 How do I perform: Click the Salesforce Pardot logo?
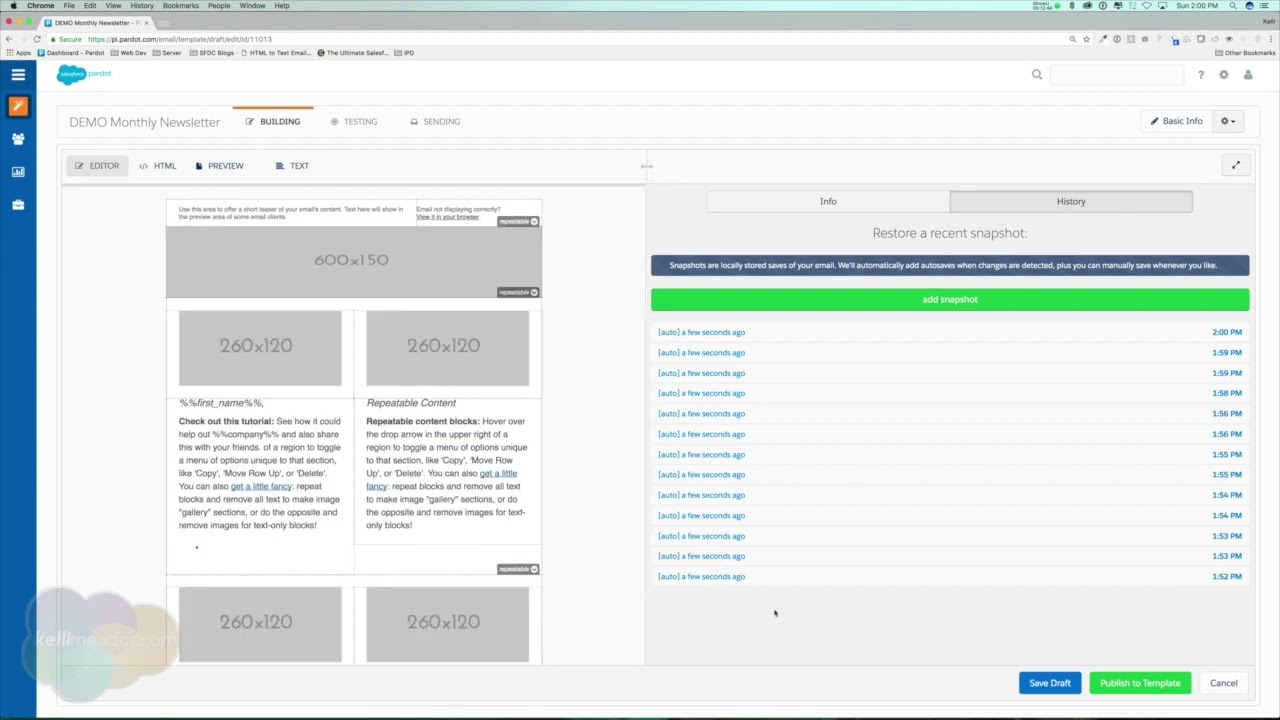[x=84, y=74]
